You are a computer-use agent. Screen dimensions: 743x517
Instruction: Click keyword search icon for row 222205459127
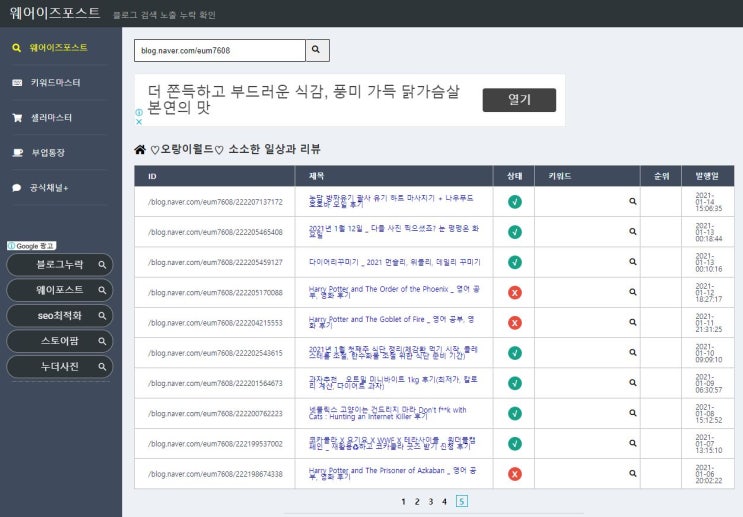633,262
